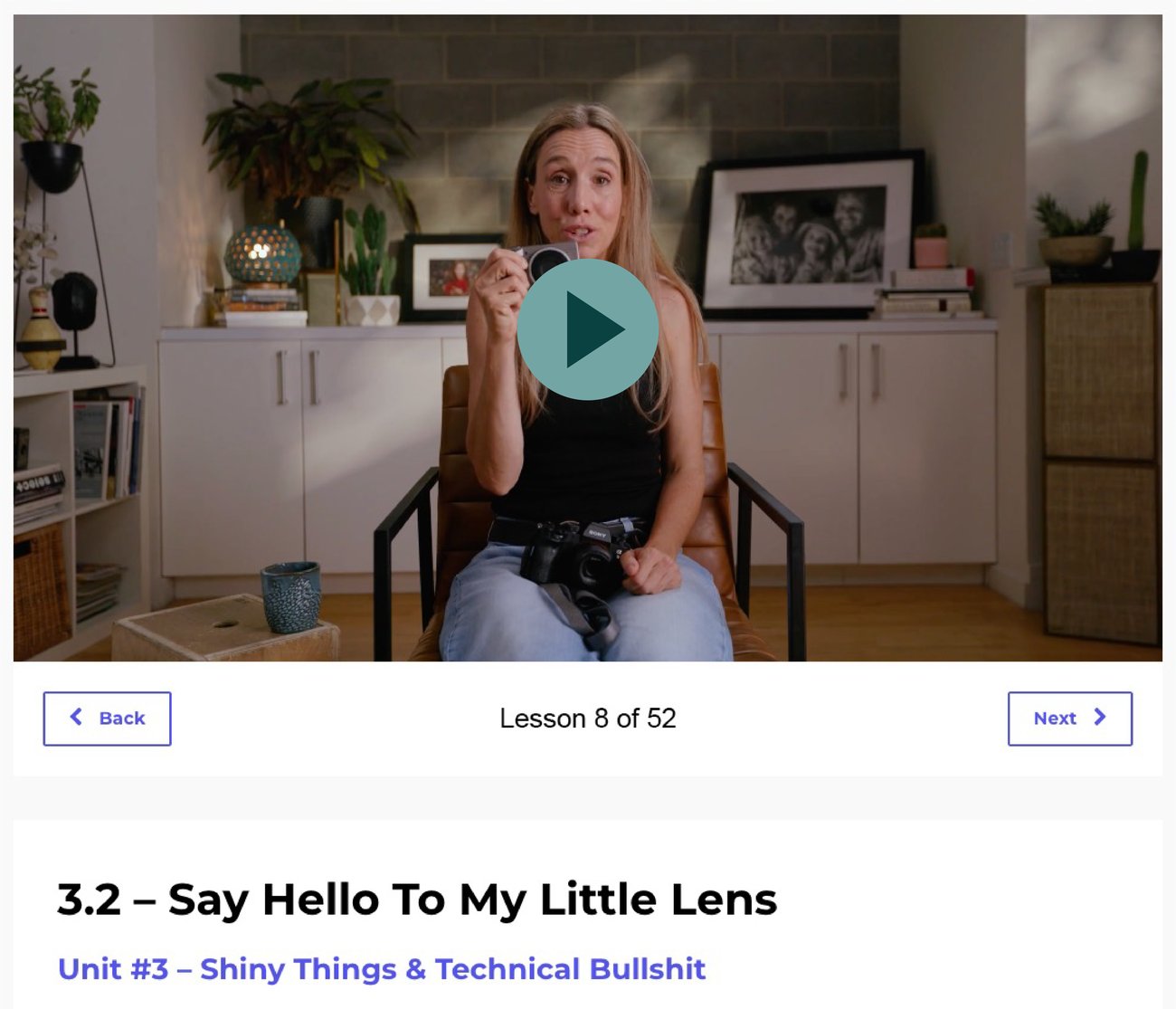
Task: Click the tall cactus in the video's right side
Action: point(1138,204)
